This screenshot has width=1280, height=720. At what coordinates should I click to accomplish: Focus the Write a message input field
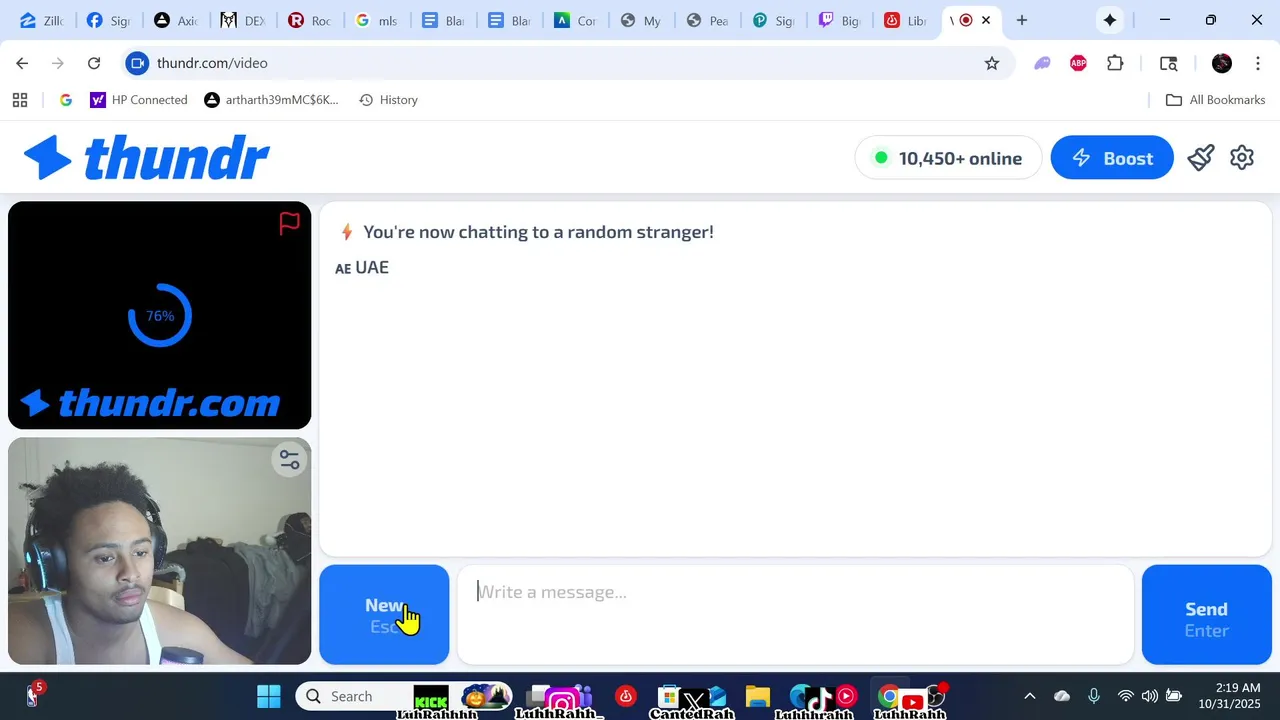(x=795, y=614)
